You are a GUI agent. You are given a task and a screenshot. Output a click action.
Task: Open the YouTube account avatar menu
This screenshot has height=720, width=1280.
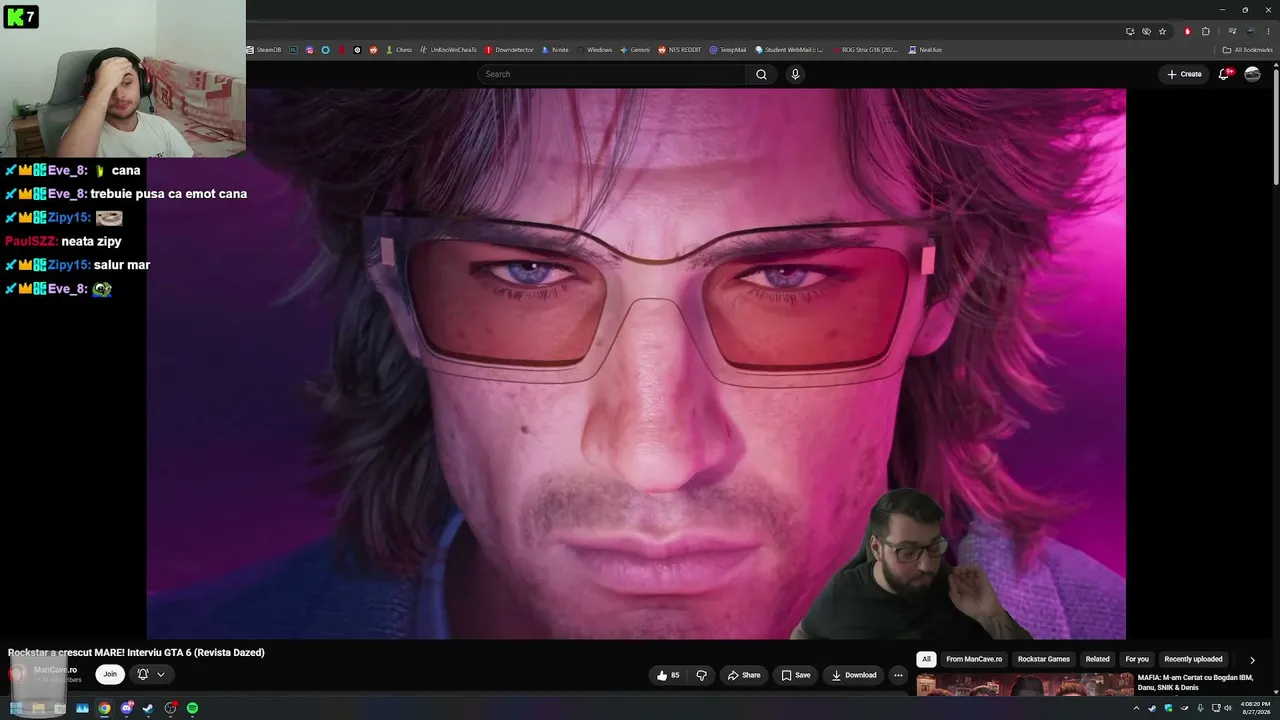(1252, 74)
